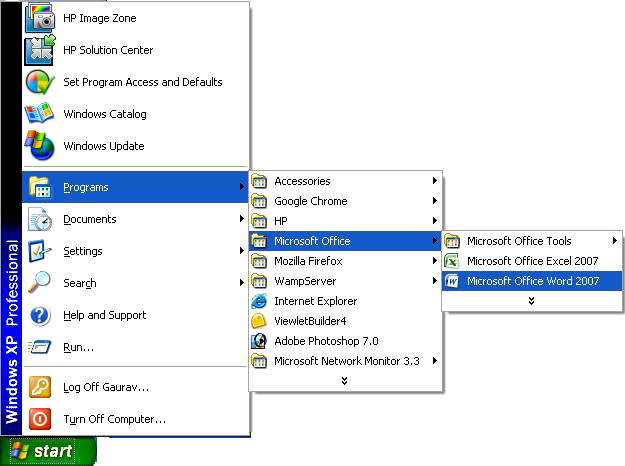625x466 pixels.
Task: Click the Start button
Action: [48, 451]
